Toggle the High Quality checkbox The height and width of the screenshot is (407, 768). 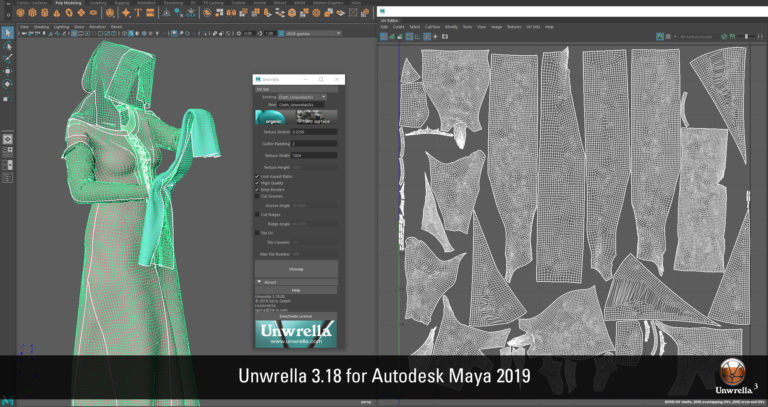click(257, 183)
